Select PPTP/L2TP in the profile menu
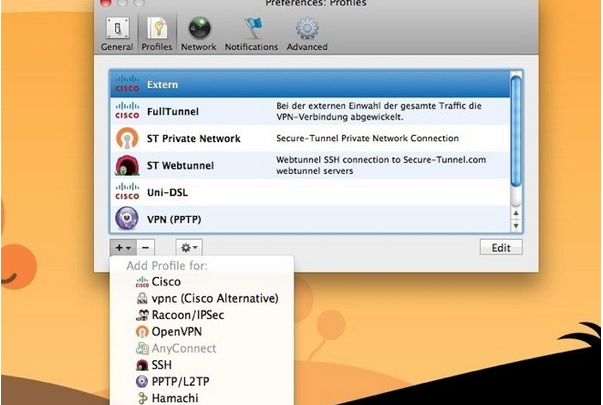 coord(180,381)
